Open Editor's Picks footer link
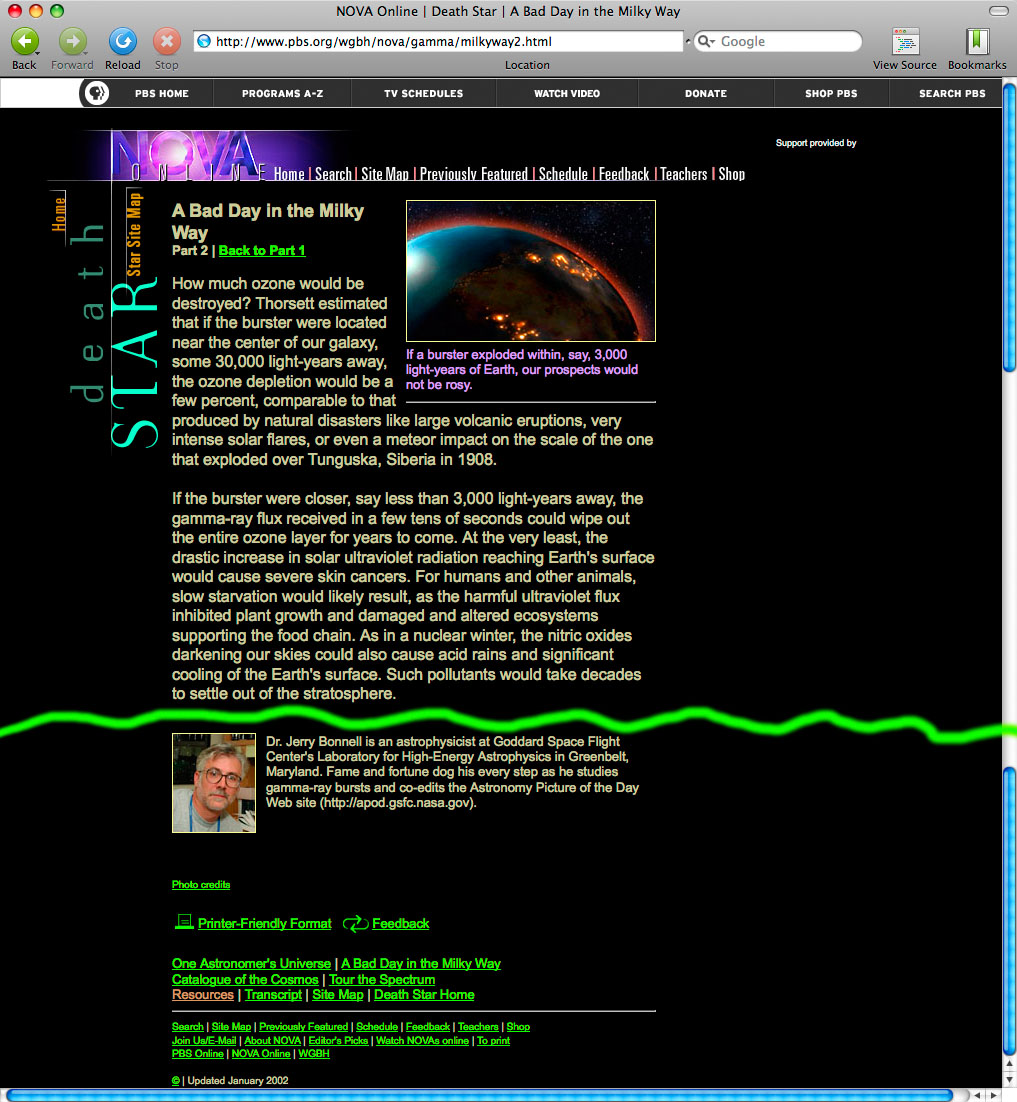 click(338, 1040)
